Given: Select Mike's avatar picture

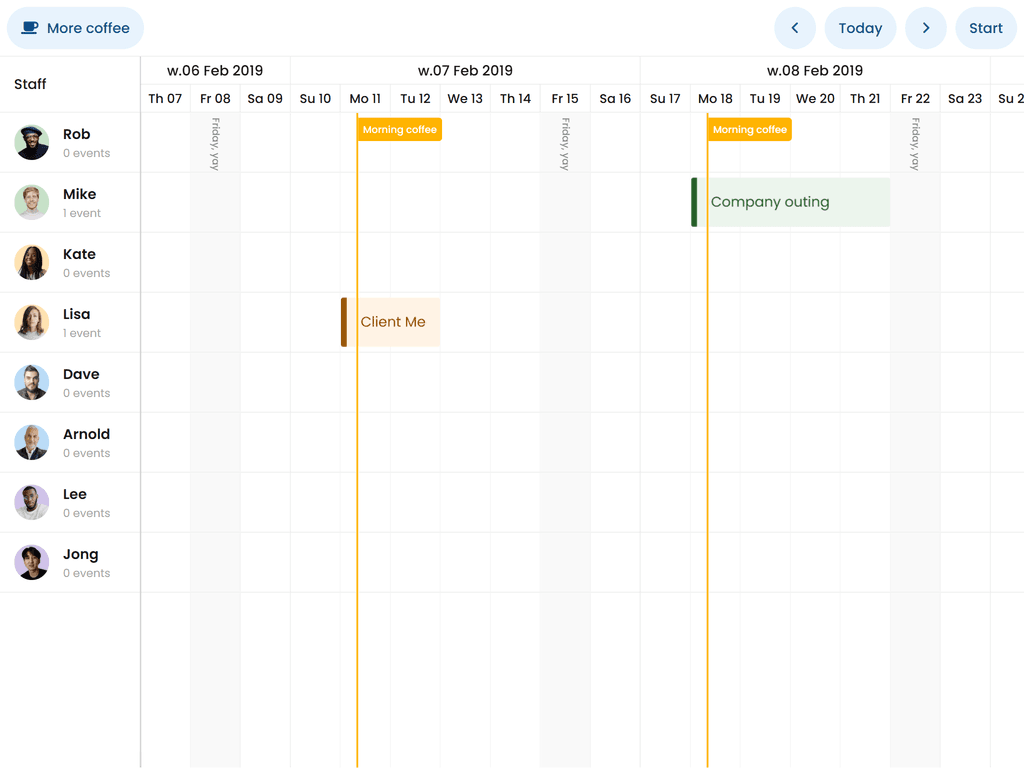Looking at the screenshot, I should click(32, 203).
